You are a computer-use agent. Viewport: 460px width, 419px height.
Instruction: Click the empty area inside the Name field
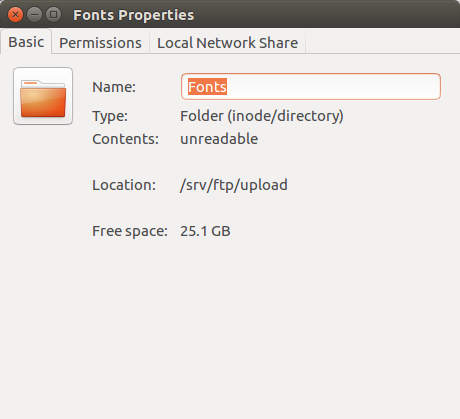pos(333,87)
